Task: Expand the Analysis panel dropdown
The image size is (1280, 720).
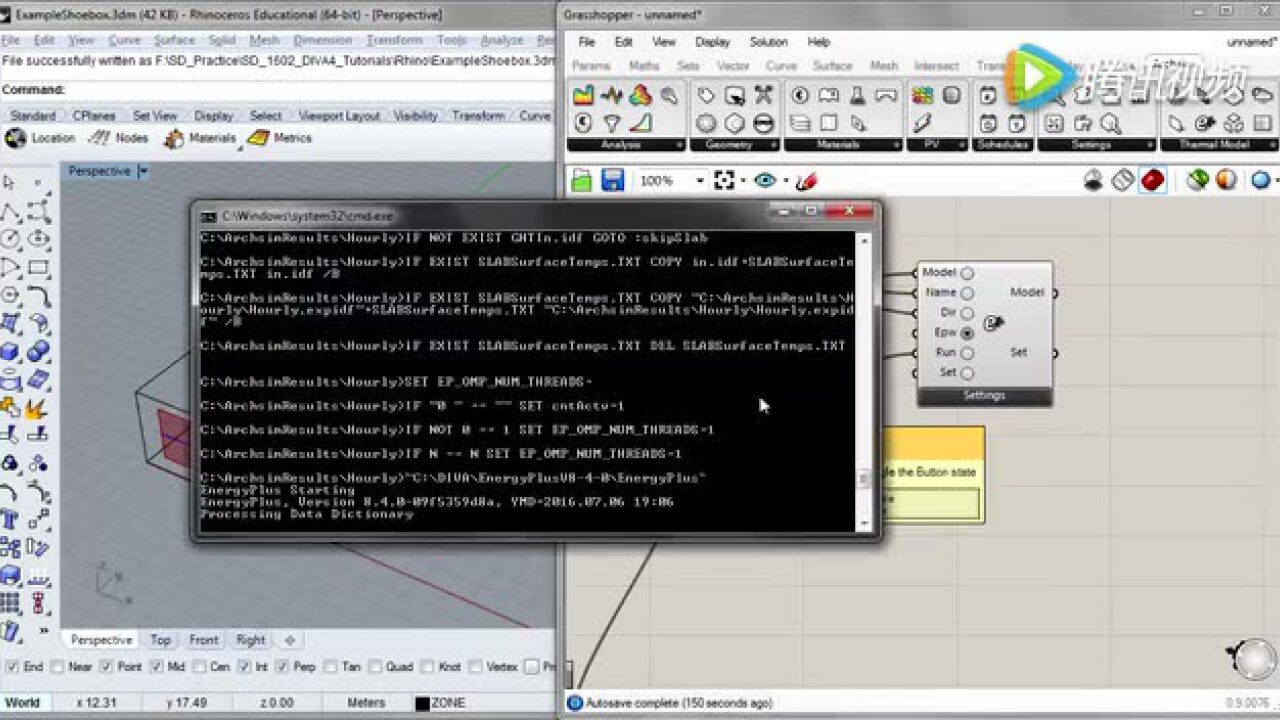Action: (x=680, y=145)
